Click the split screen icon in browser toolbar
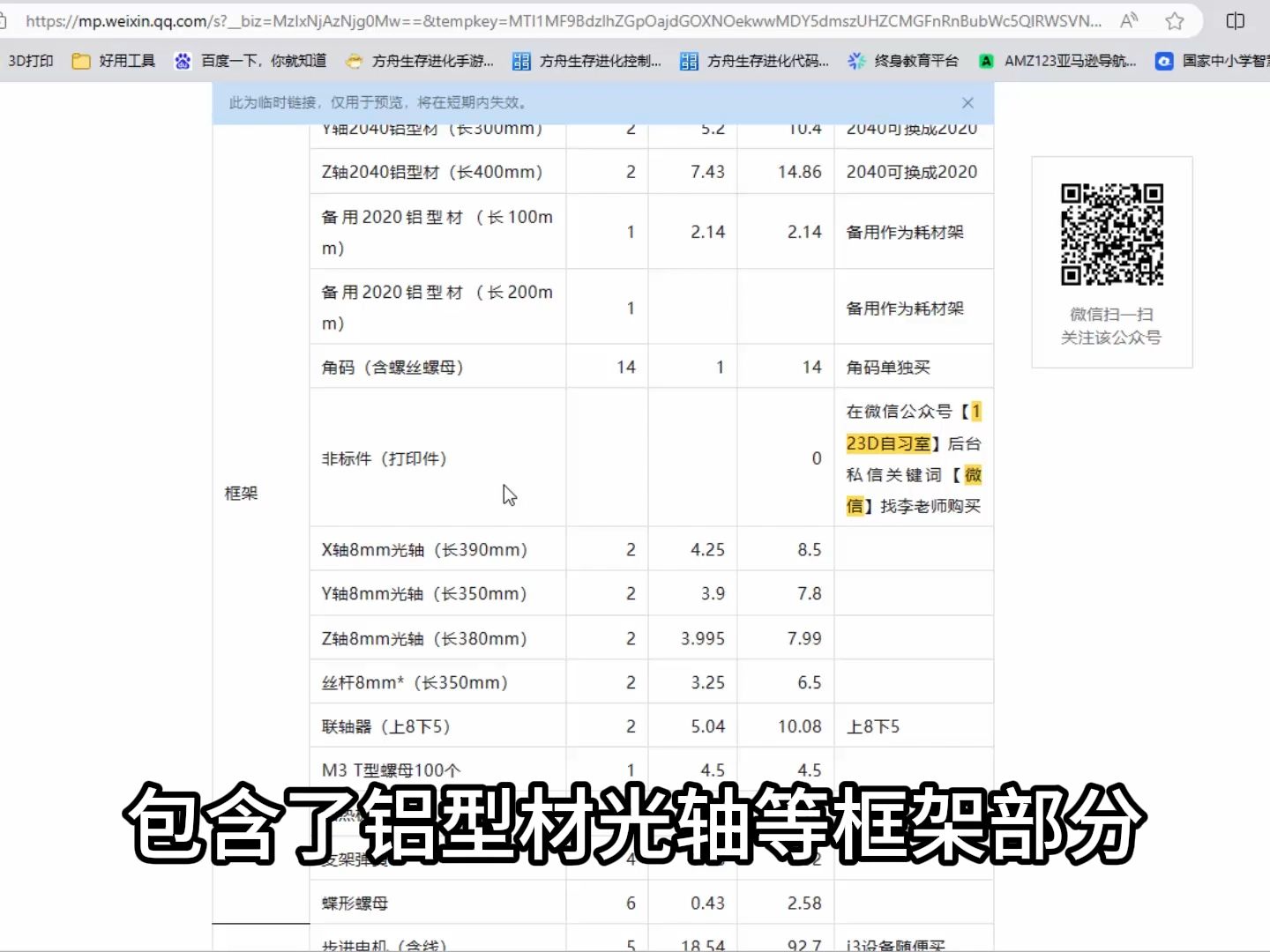 [x=1236, y=21]
